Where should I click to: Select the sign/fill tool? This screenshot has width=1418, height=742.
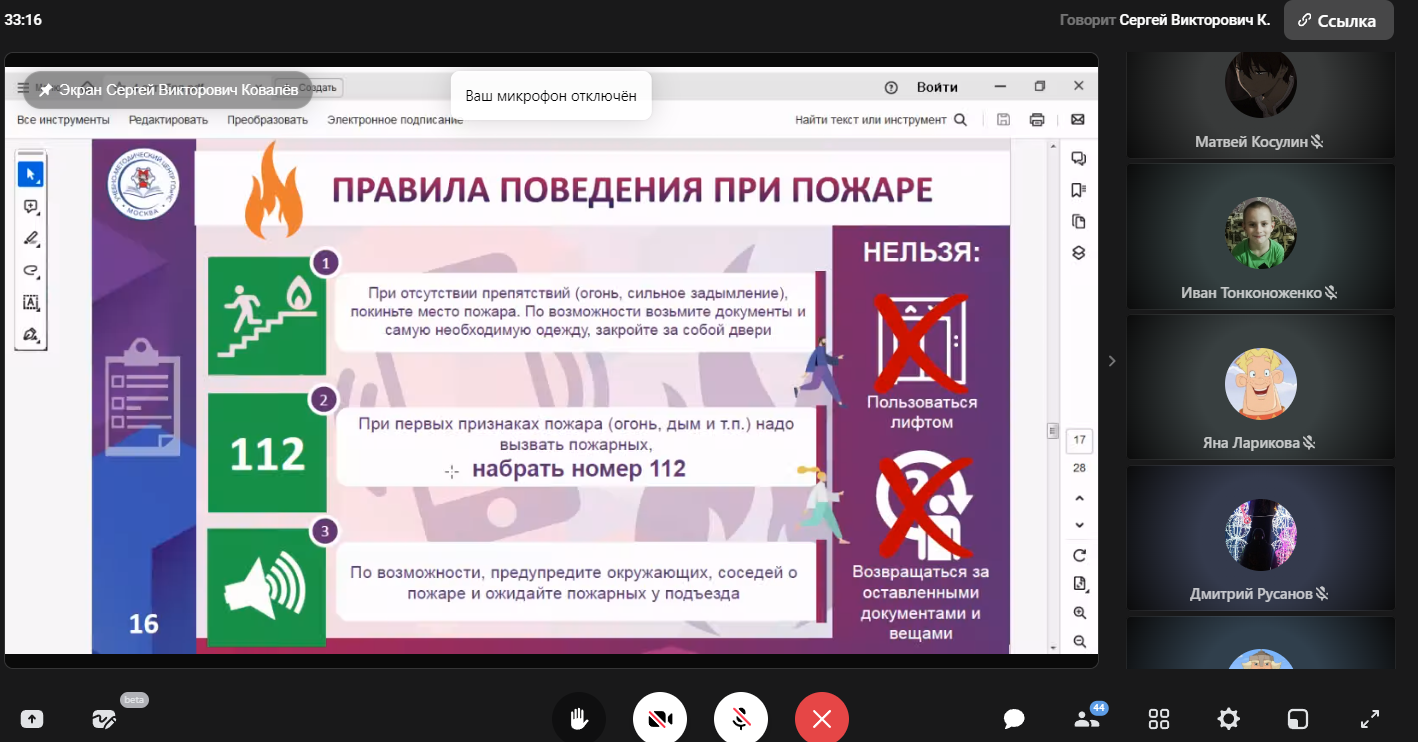coord(31,335)
